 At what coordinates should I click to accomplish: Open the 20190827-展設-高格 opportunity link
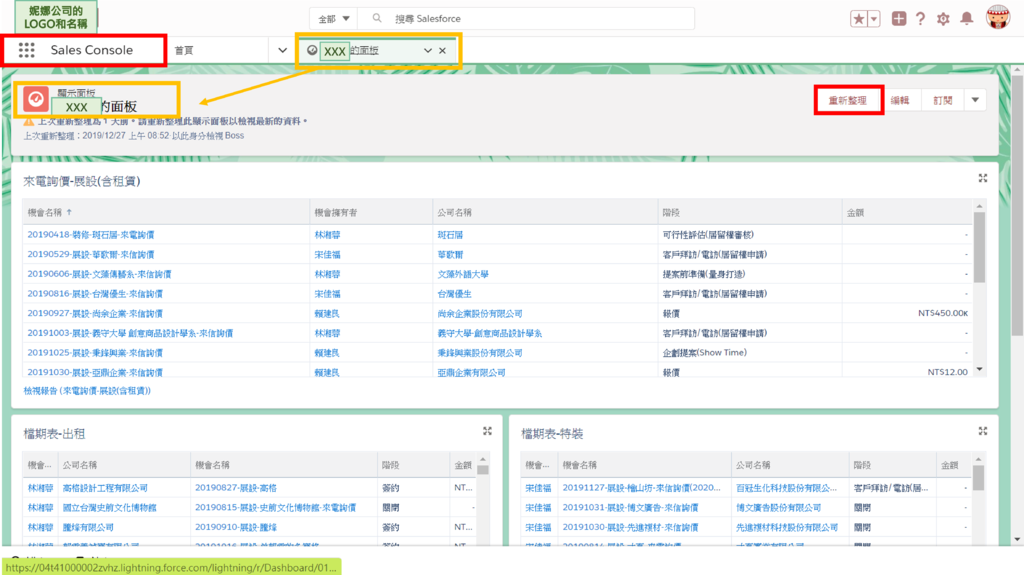click(x=236, y=487)
